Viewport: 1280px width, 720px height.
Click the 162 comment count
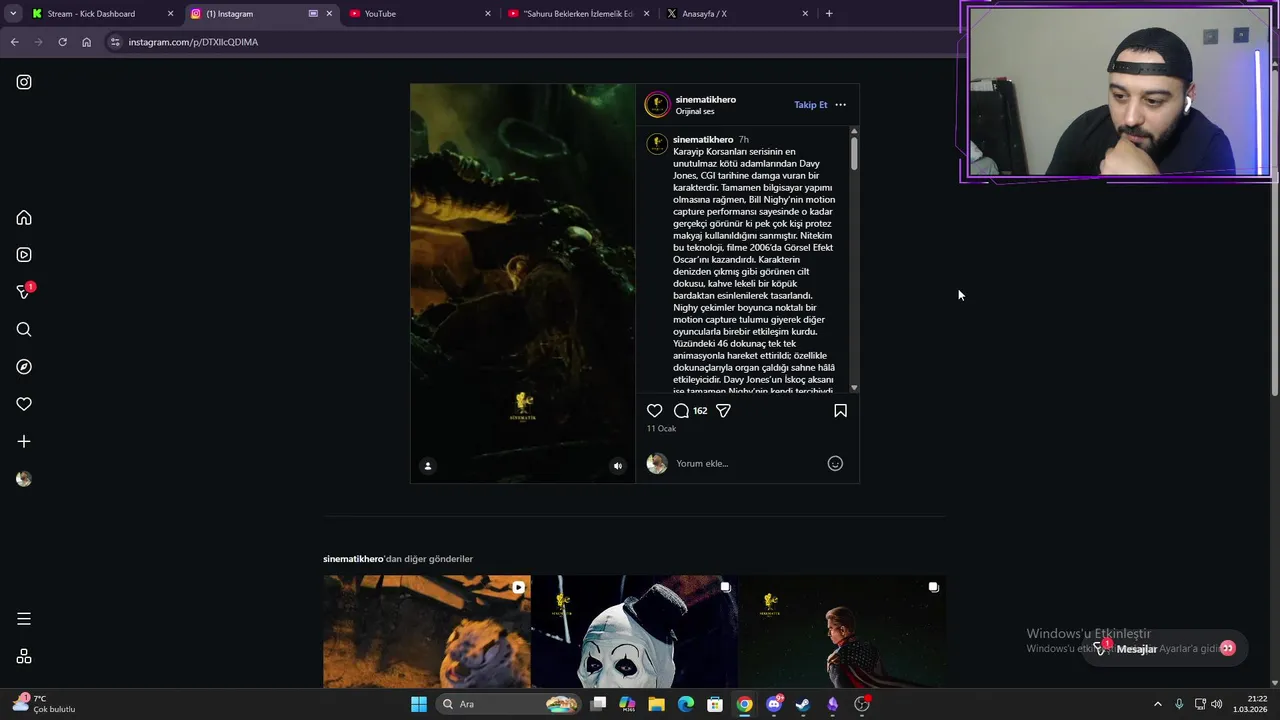700,411
